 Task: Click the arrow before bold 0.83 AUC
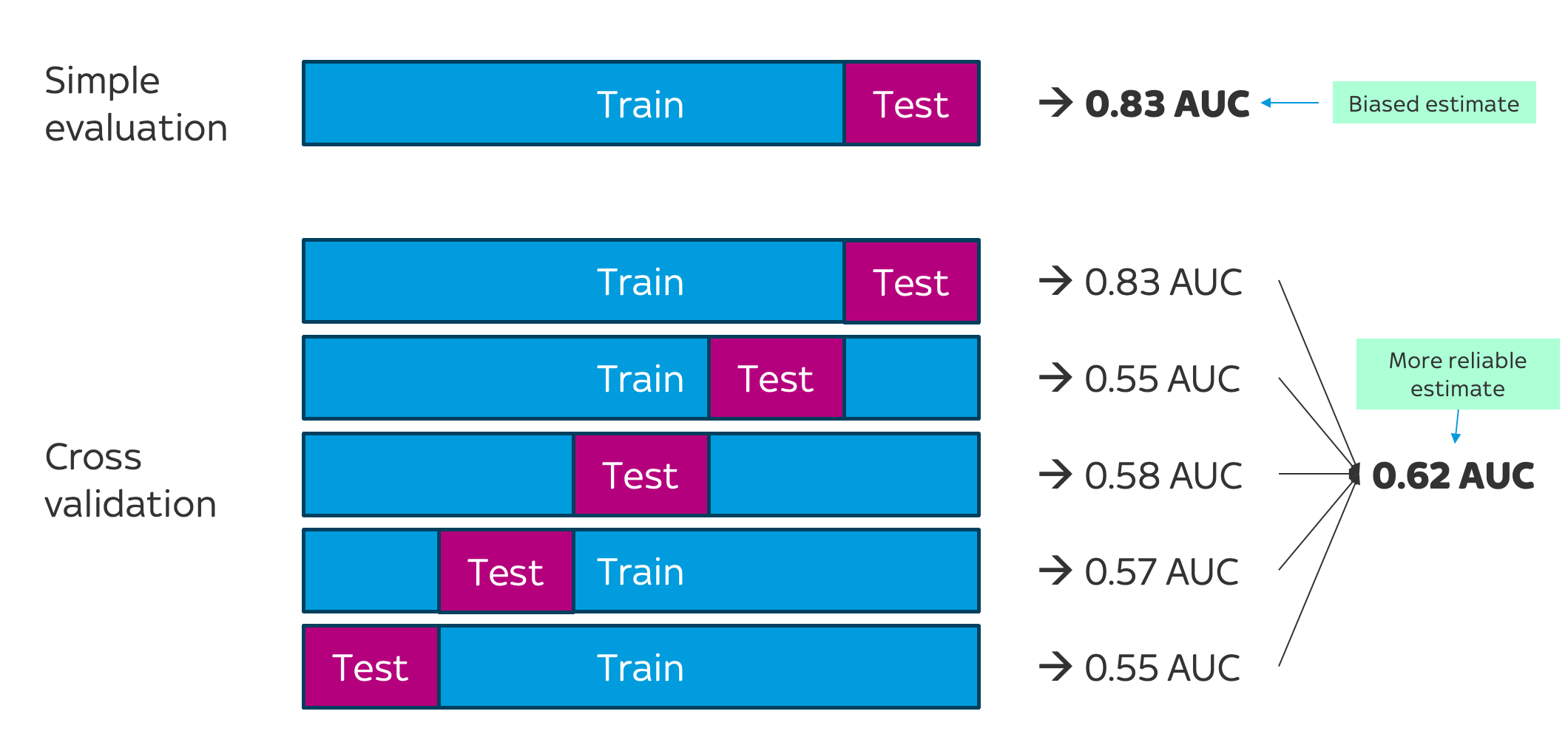(x=1055, y=103)
